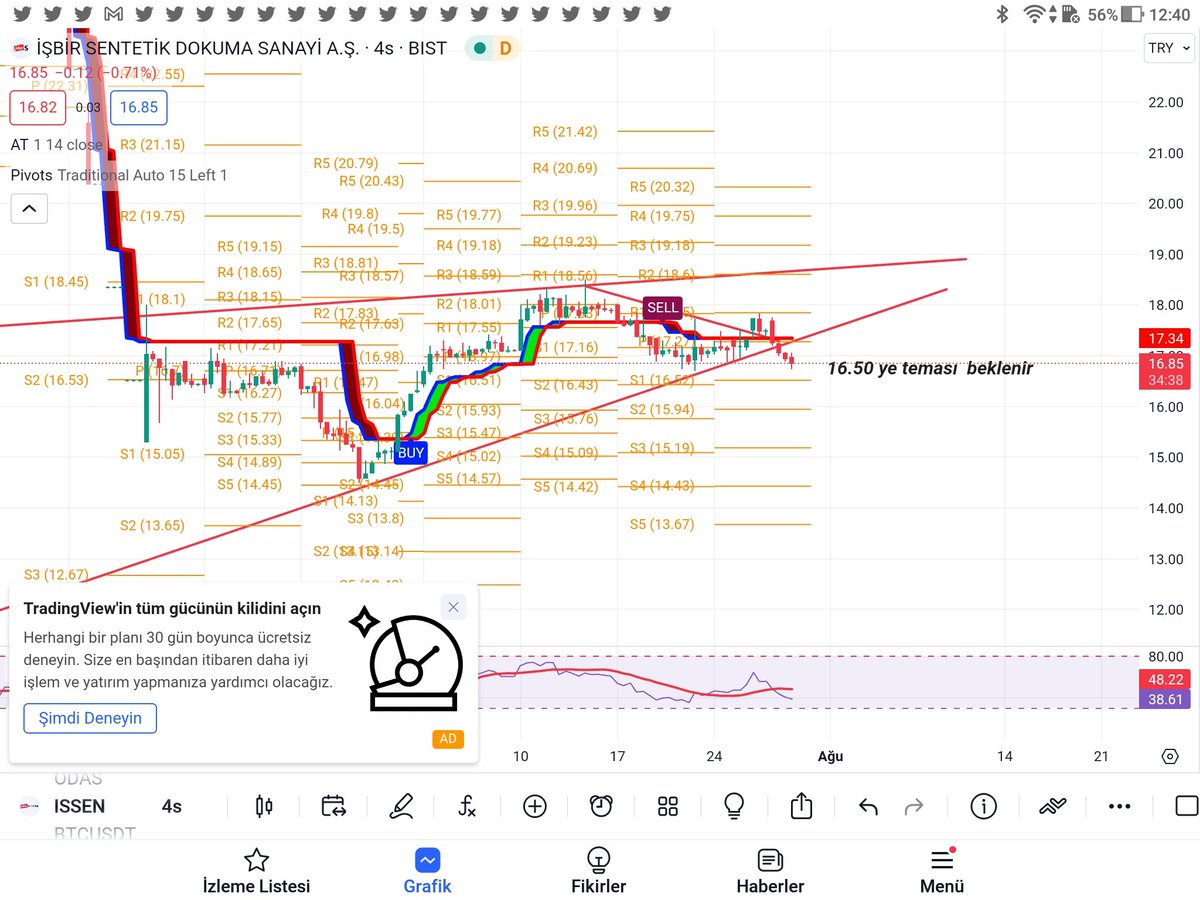Select the Grafik tab
This screenshot has height=900, width=1200.
[428, 872]
